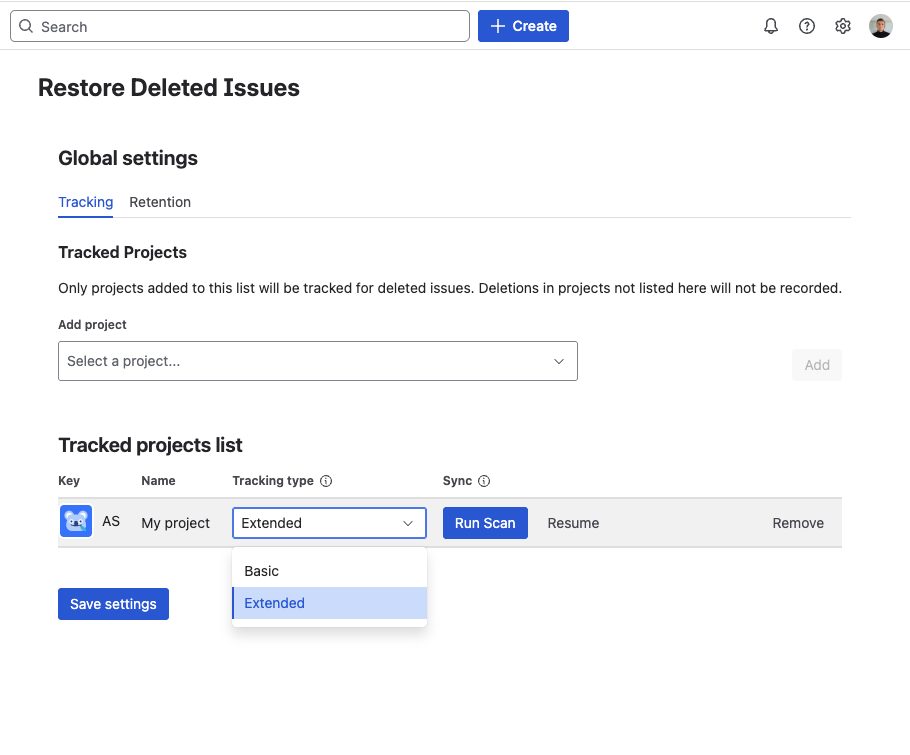The image size is (910, 755).
Task: Select the Tracking tab
Action: (85, 202)
